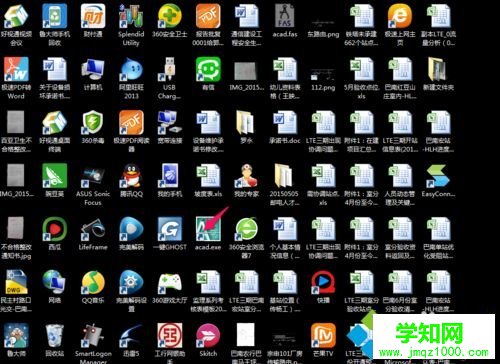The width and height of the screenshot is (500, 364).
Task: Open the 鲁大师 shortcut icon
Action: click(16, 335)
